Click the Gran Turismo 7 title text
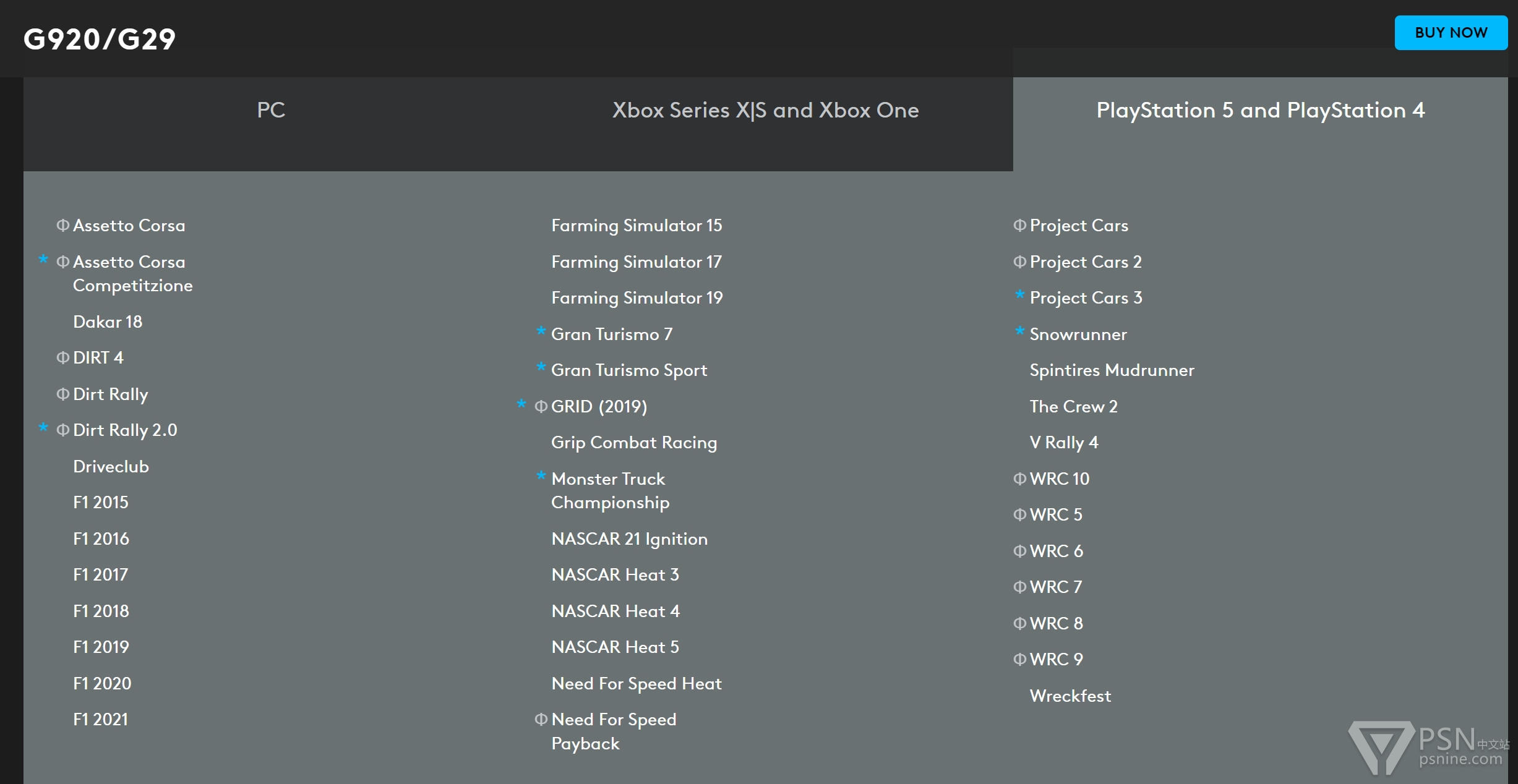1518x784 pixels. 612,334
